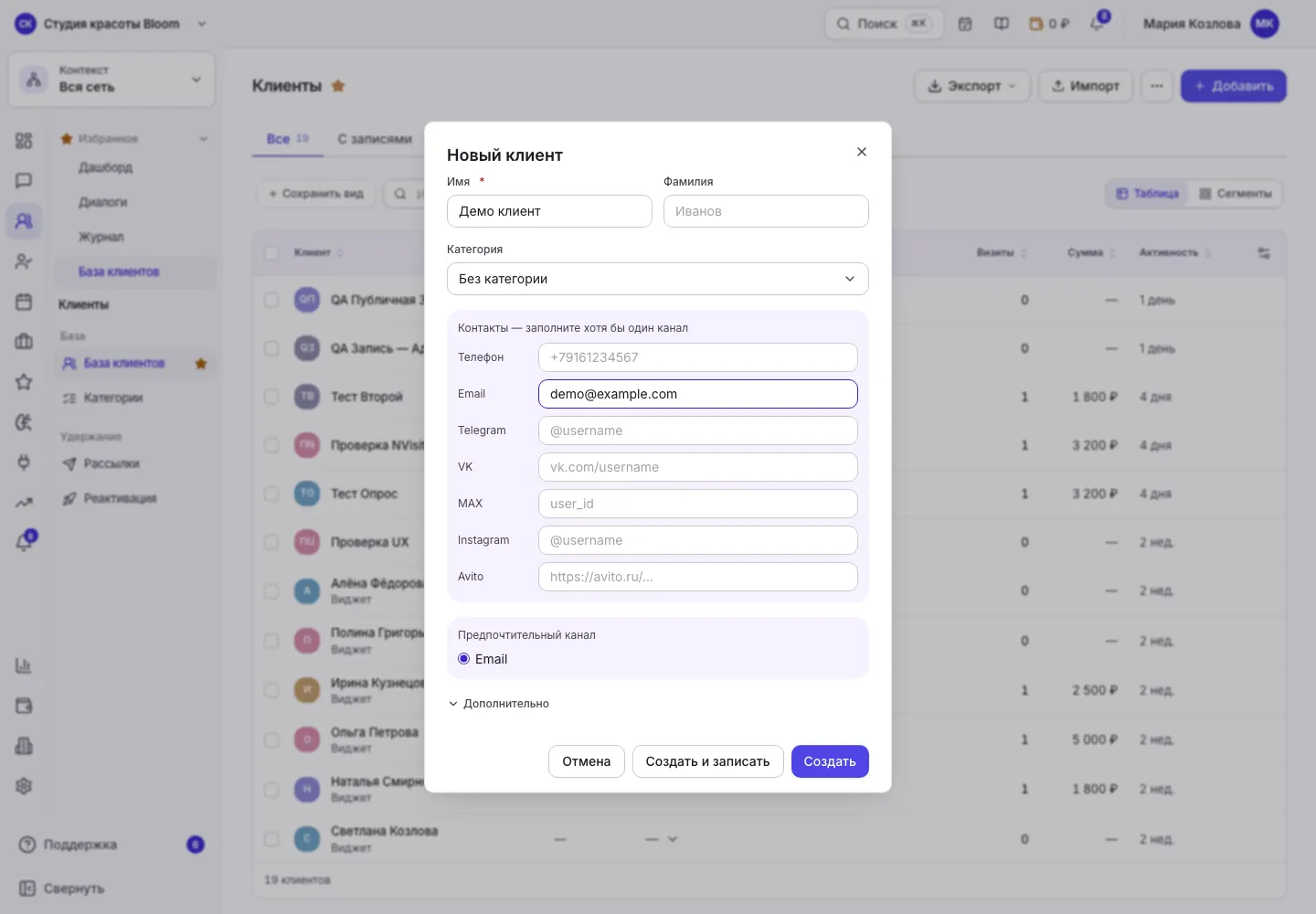Open the briefcase icon in left rail
Screen dimensions: 1316x914
click(x=24, y=342)
